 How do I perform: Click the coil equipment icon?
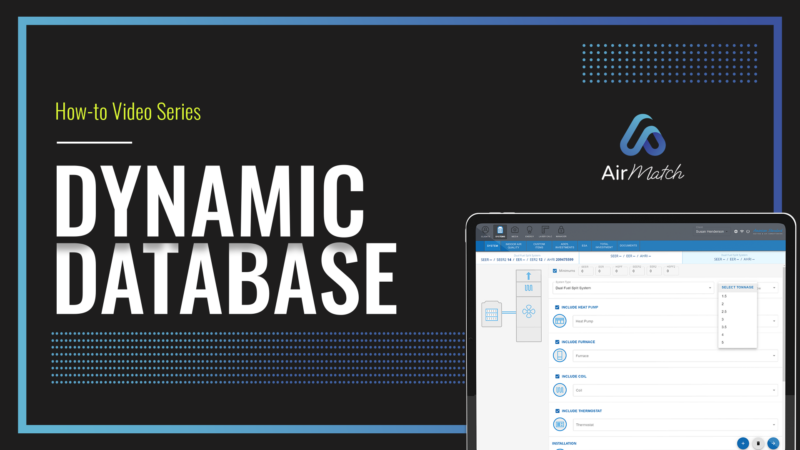558,390
